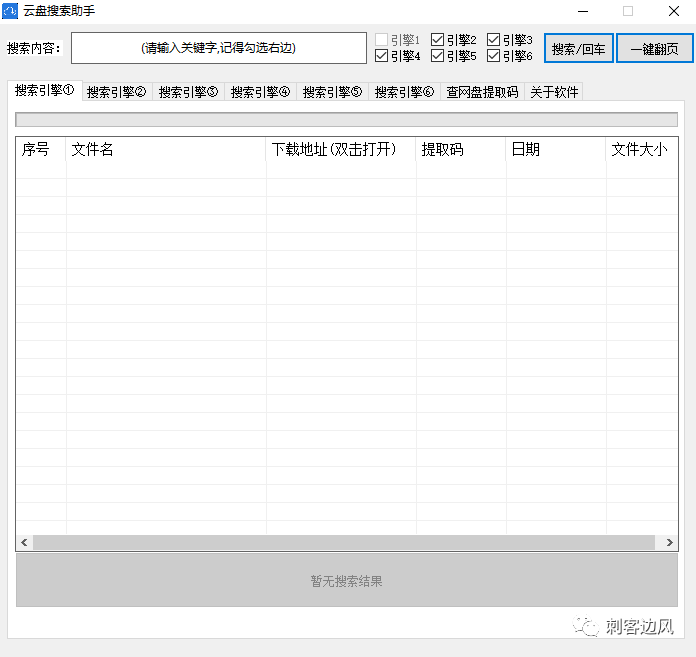696x657 pixels.
Task: Click the horizontal scrollbar left arrow
Action: pos(24,542)
